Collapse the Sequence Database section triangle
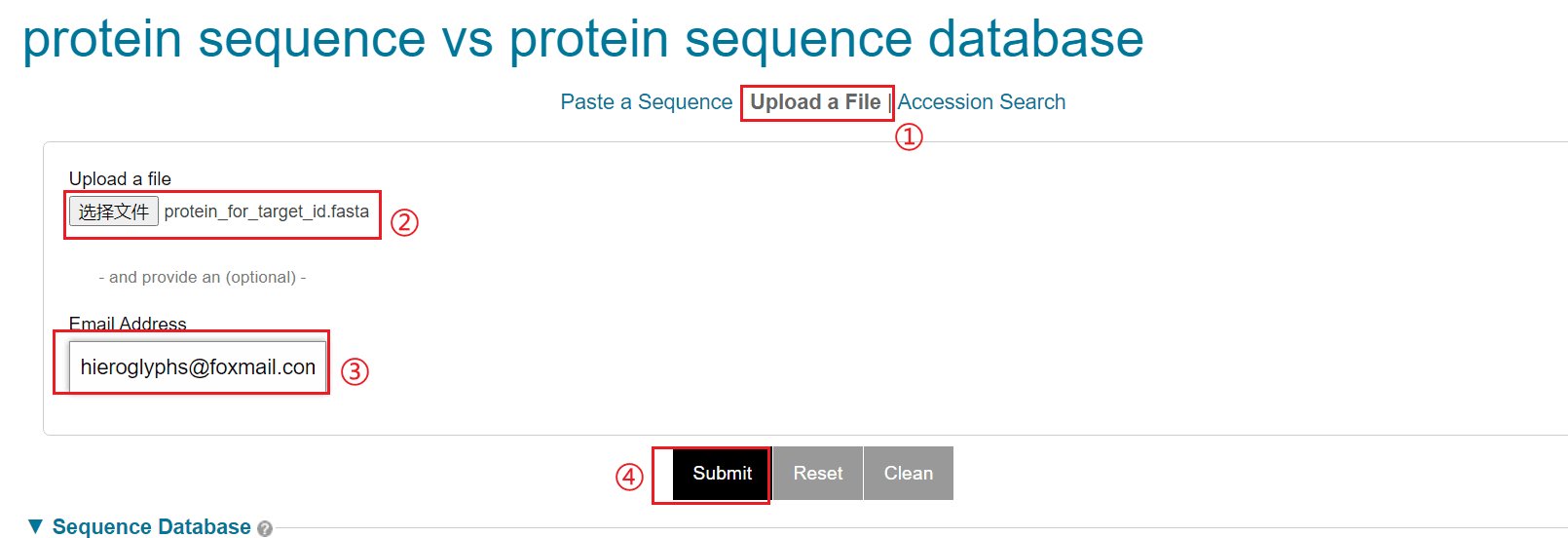Viewport: 1568px width, 538px height. [x=36, y=526]
